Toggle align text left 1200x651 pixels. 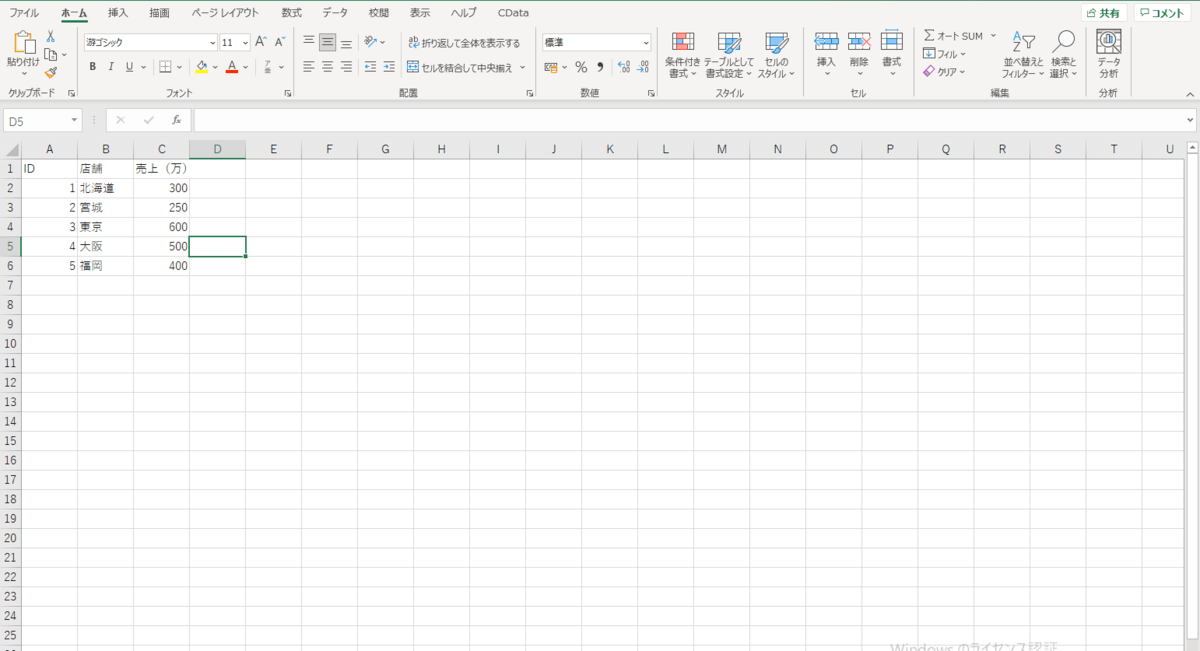[x=309, y=67]
